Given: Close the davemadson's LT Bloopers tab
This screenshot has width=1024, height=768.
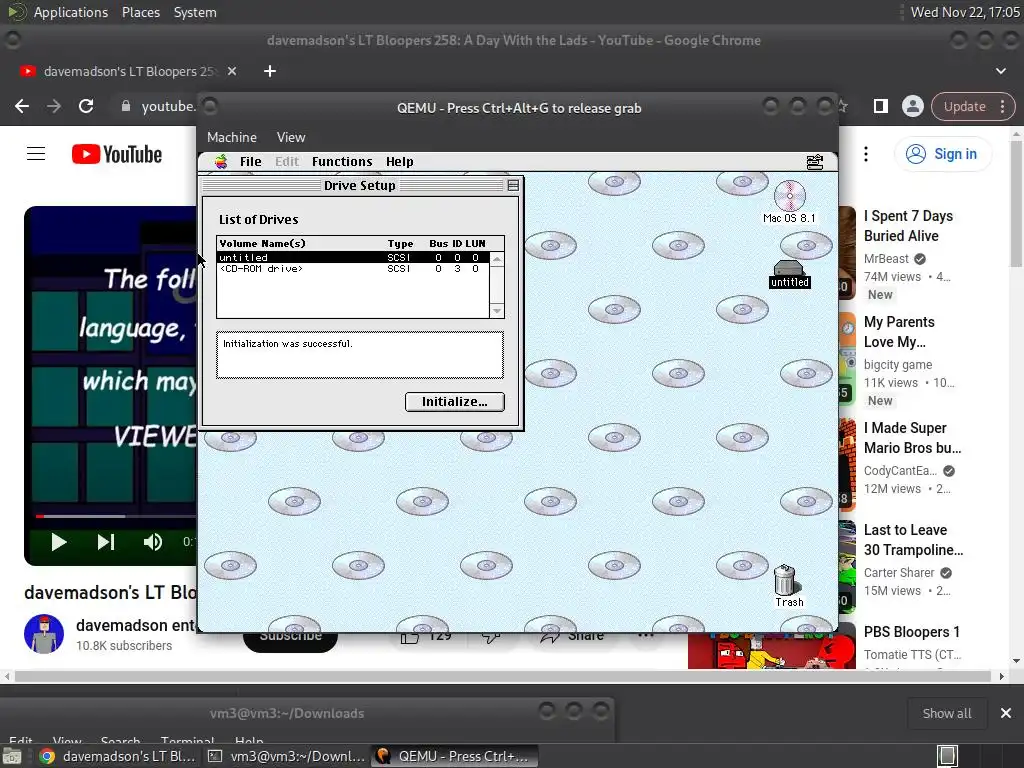Looking at the screenshot, I should pos(232,71).
